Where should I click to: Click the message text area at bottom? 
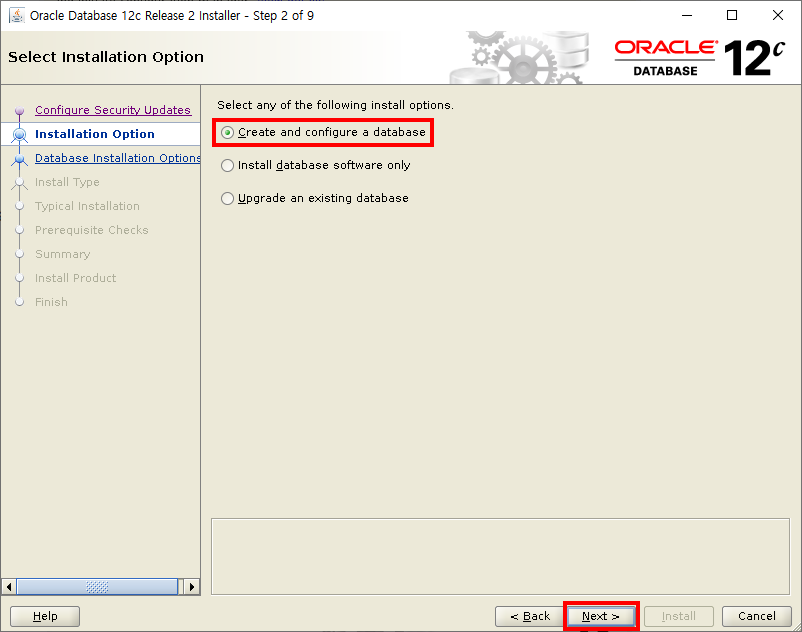[500, 556]
